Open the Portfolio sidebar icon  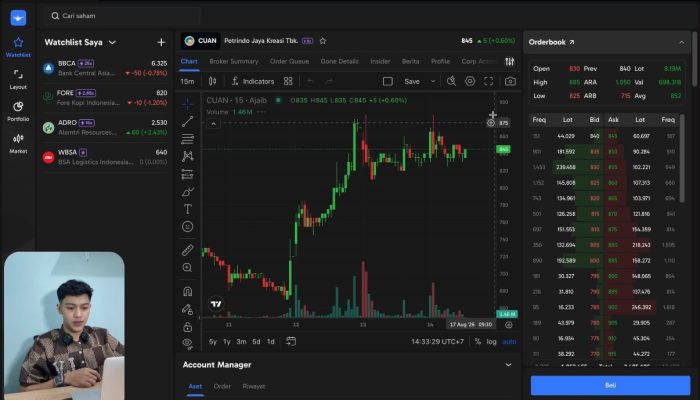18,106
